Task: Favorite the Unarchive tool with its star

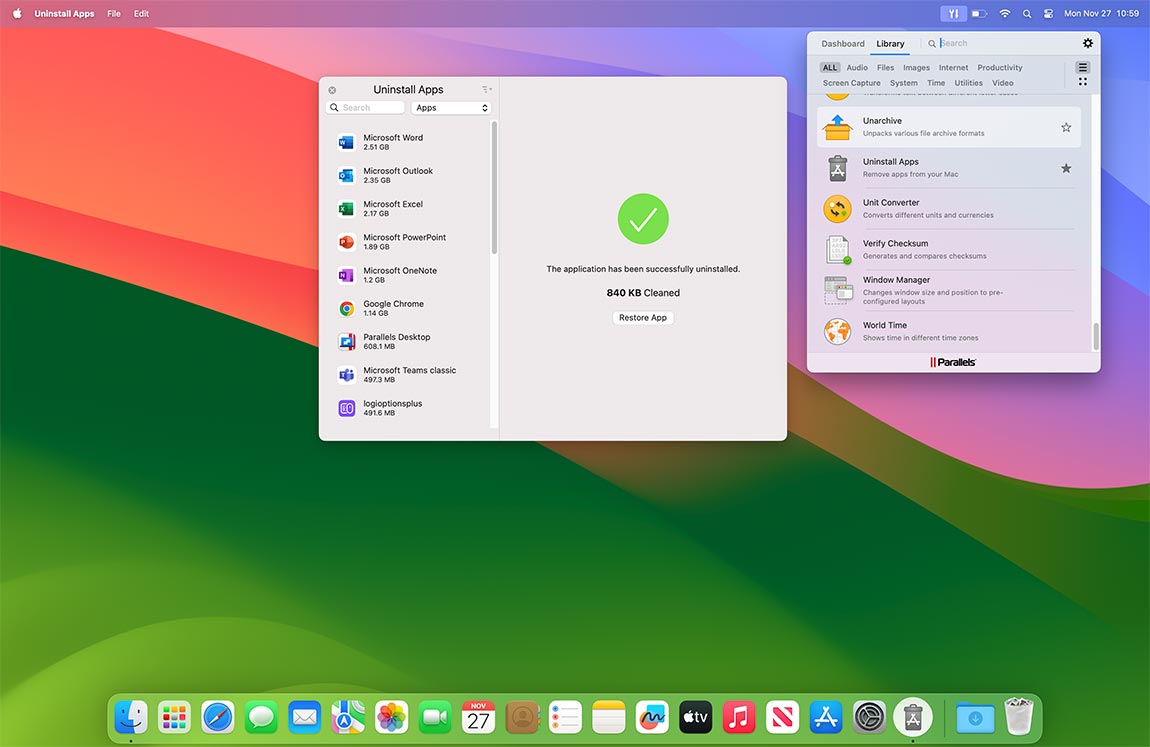Action: click(1066, 127)
